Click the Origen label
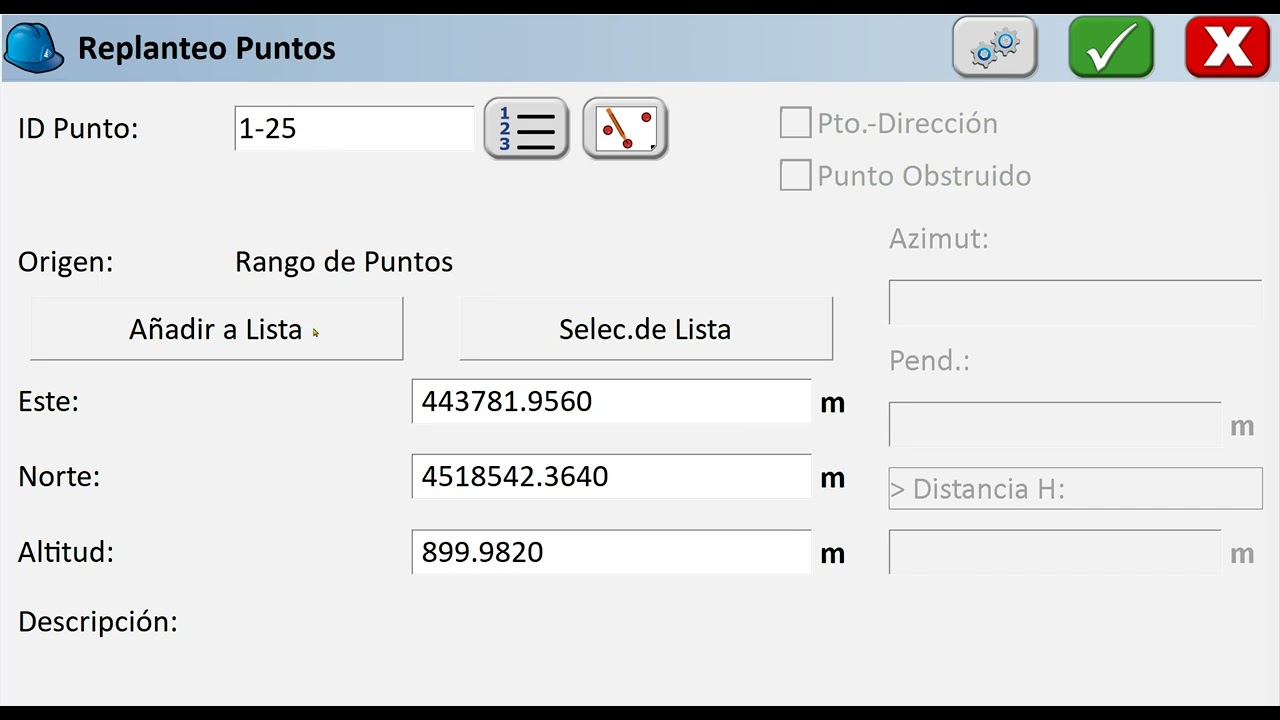1280x720 pixels. (66, 263)
